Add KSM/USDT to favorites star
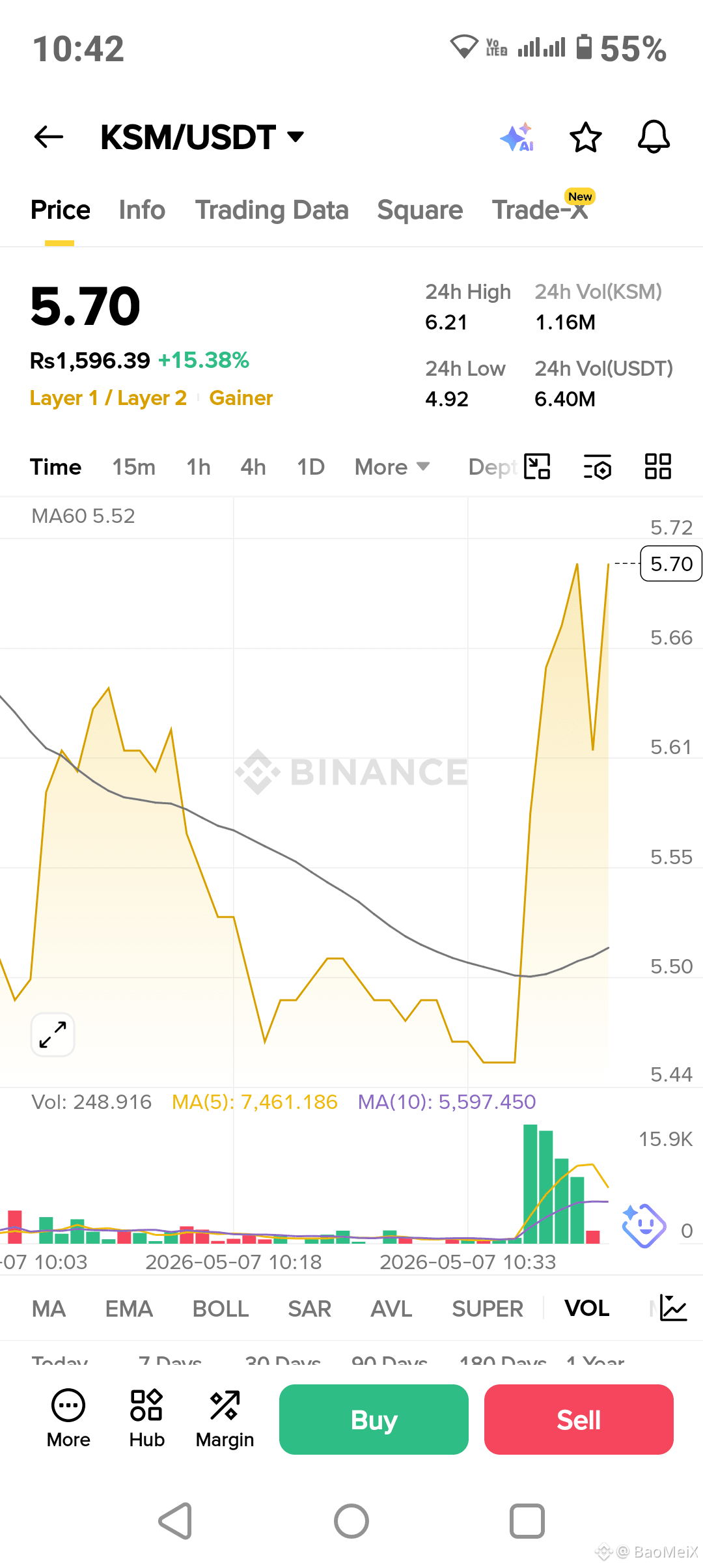 (586, 137)
